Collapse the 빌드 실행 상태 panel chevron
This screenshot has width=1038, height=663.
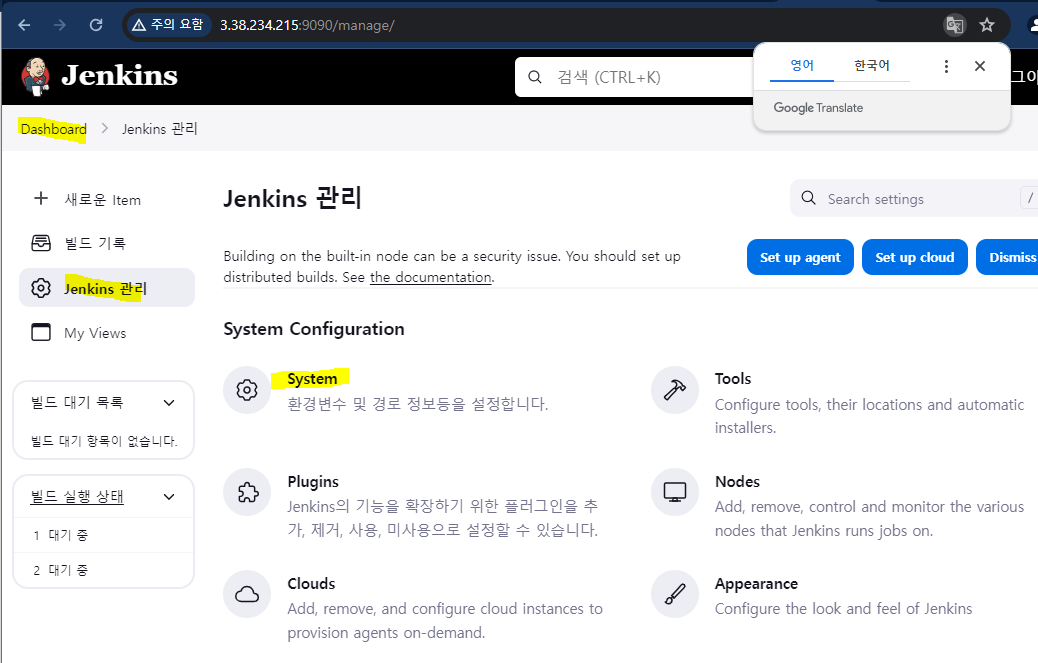pos(169,497)
